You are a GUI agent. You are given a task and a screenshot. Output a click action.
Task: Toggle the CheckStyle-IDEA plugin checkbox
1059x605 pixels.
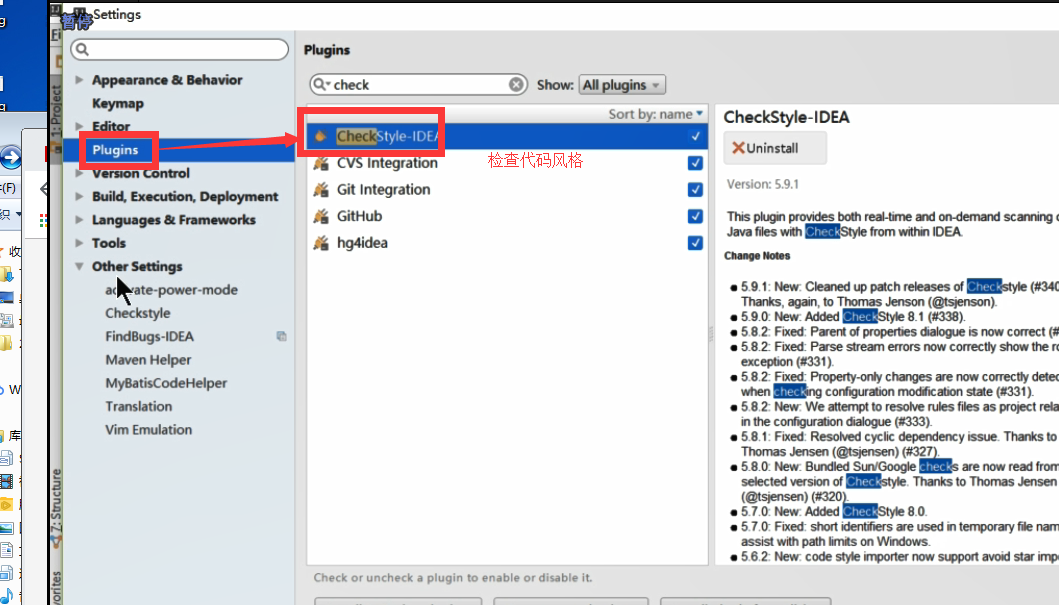[x=695, y=136]
